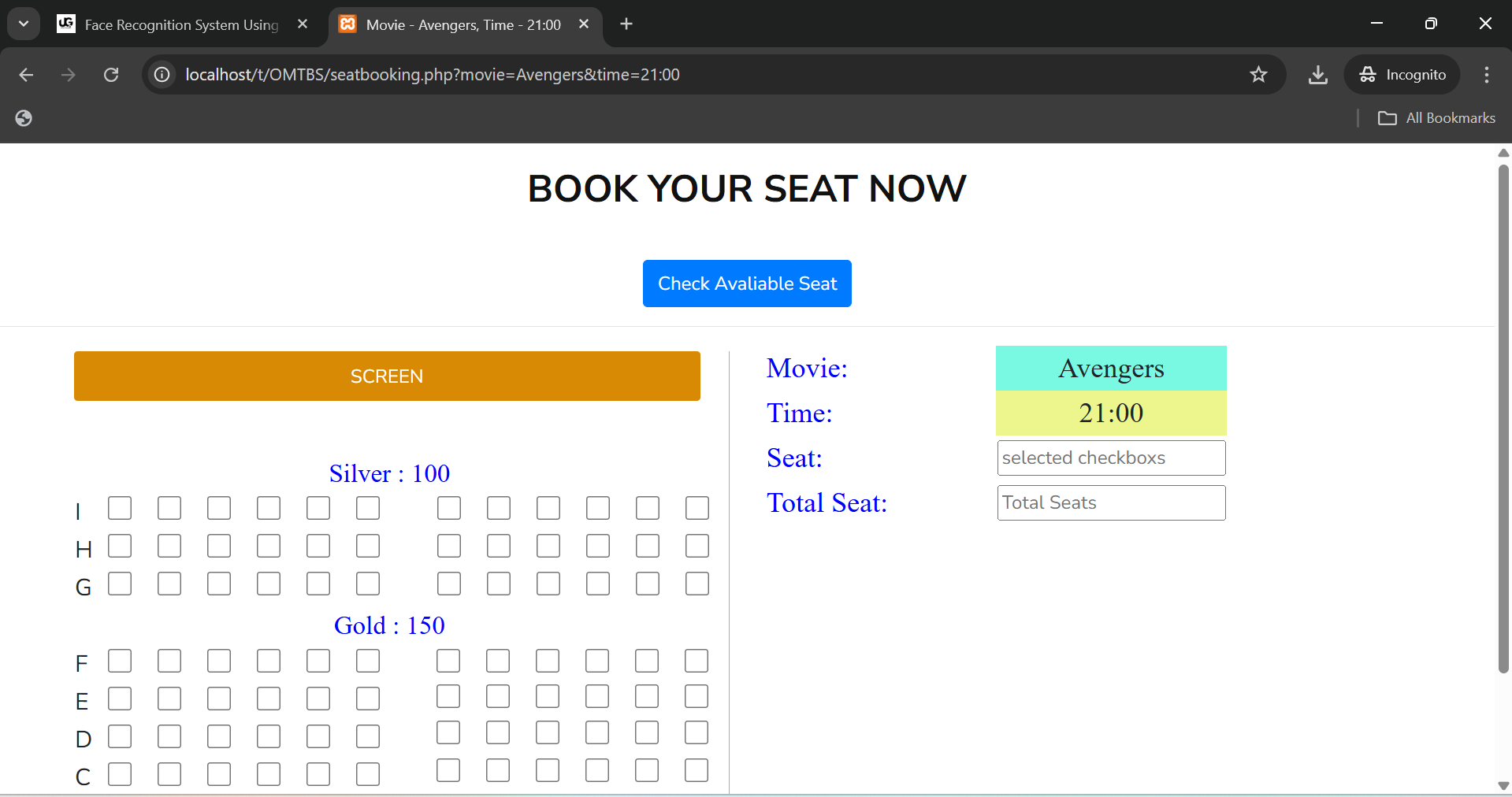Check first seat in row I
The image size is (1512, 797).
click(x=120, y=508)
